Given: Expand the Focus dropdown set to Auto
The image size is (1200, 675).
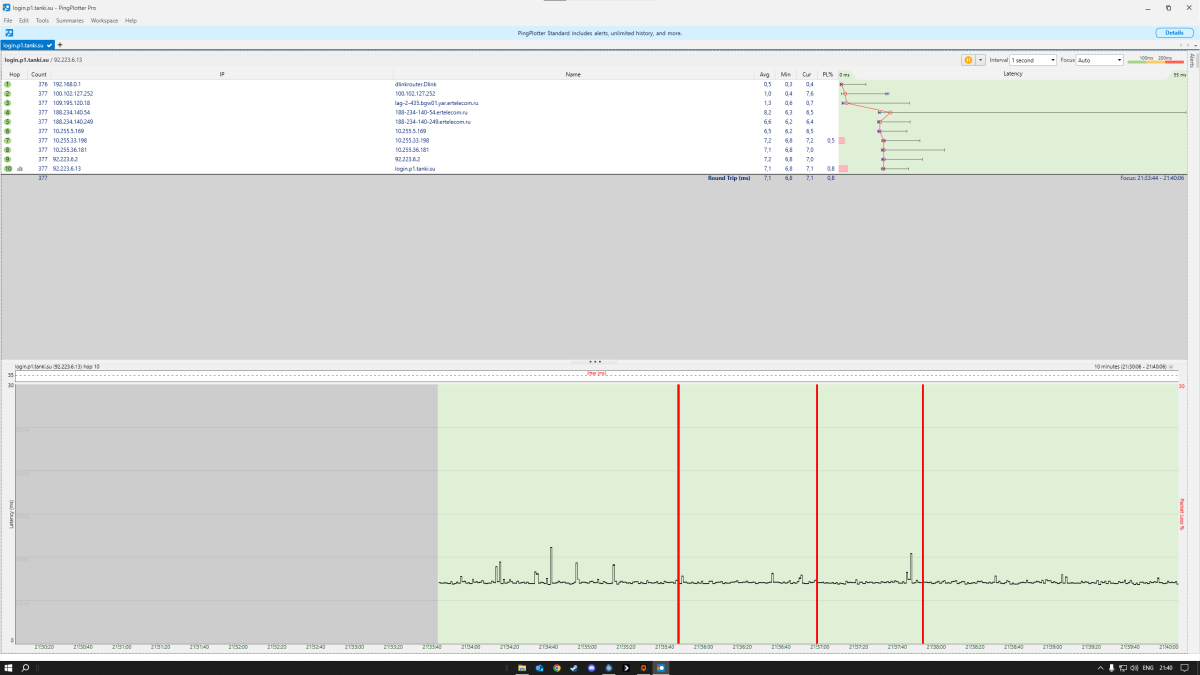Looking at the screenshot, I should pos(1100,60).
